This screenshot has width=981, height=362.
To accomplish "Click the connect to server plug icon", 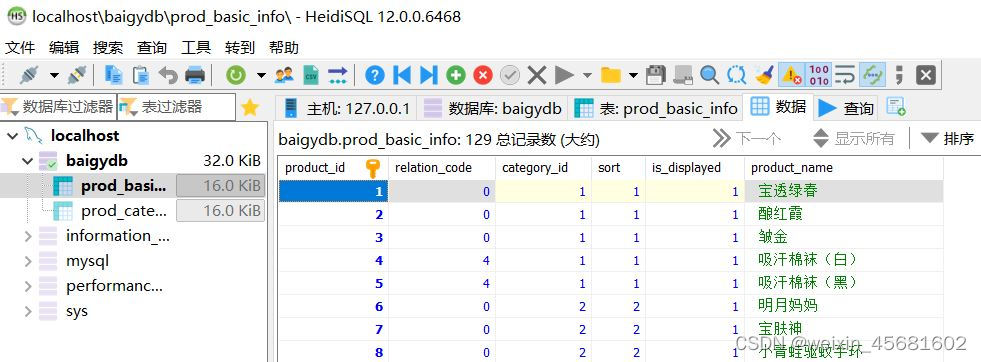I will [29, 76].
